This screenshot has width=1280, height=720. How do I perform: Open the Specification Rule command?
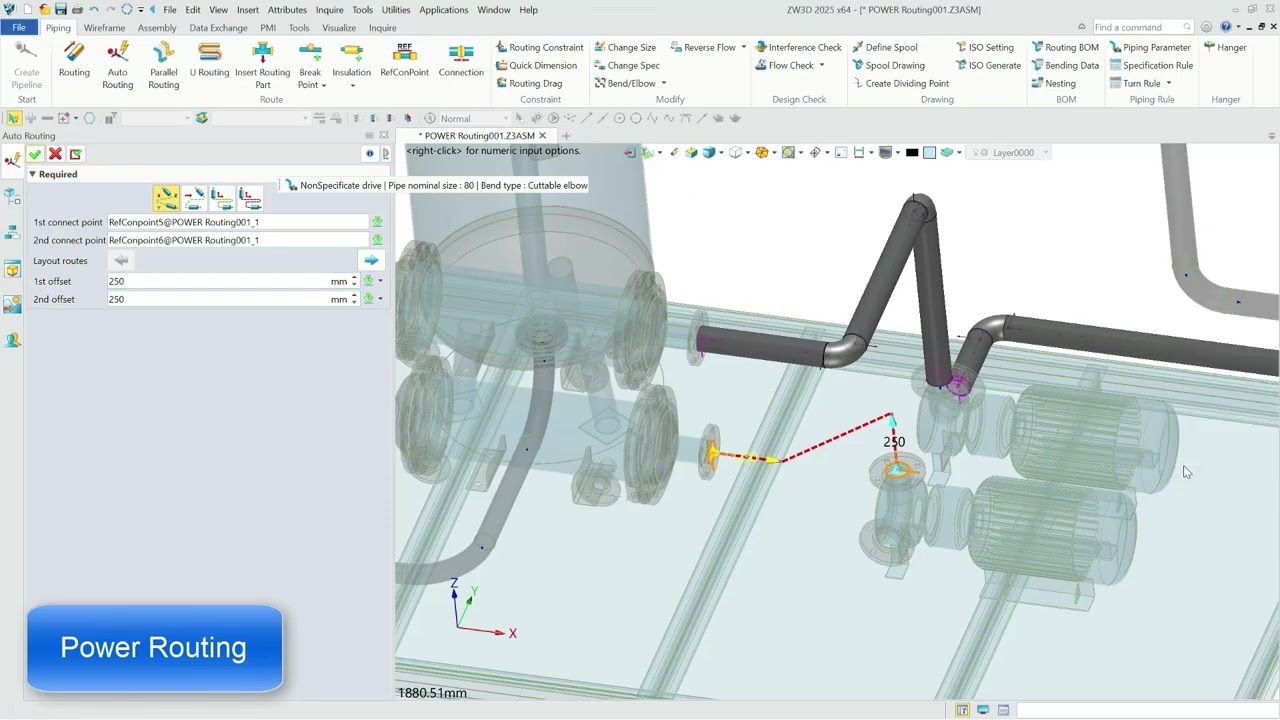pos(1151,65)
